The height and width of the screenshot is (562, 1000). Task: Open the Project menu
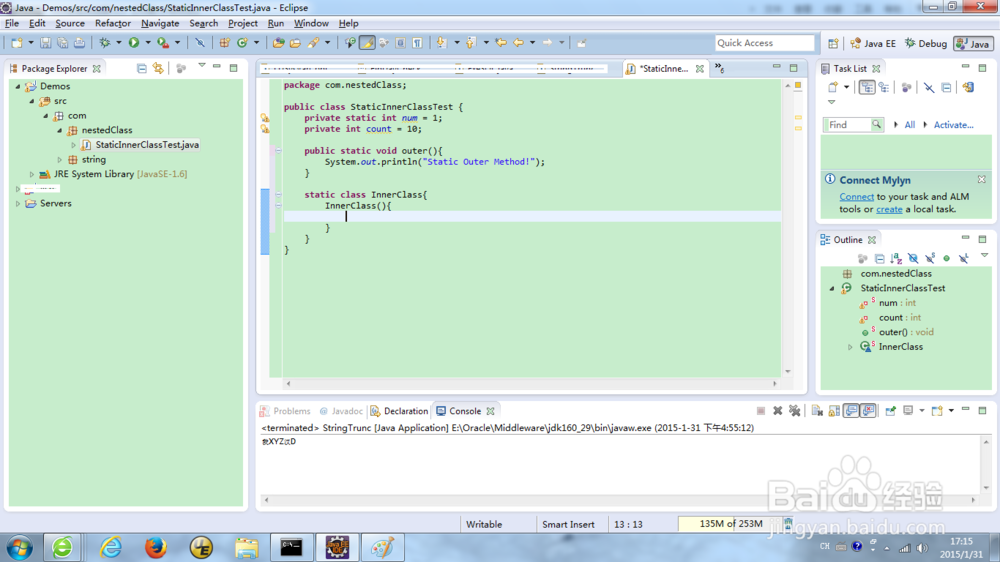pos(242,23)
